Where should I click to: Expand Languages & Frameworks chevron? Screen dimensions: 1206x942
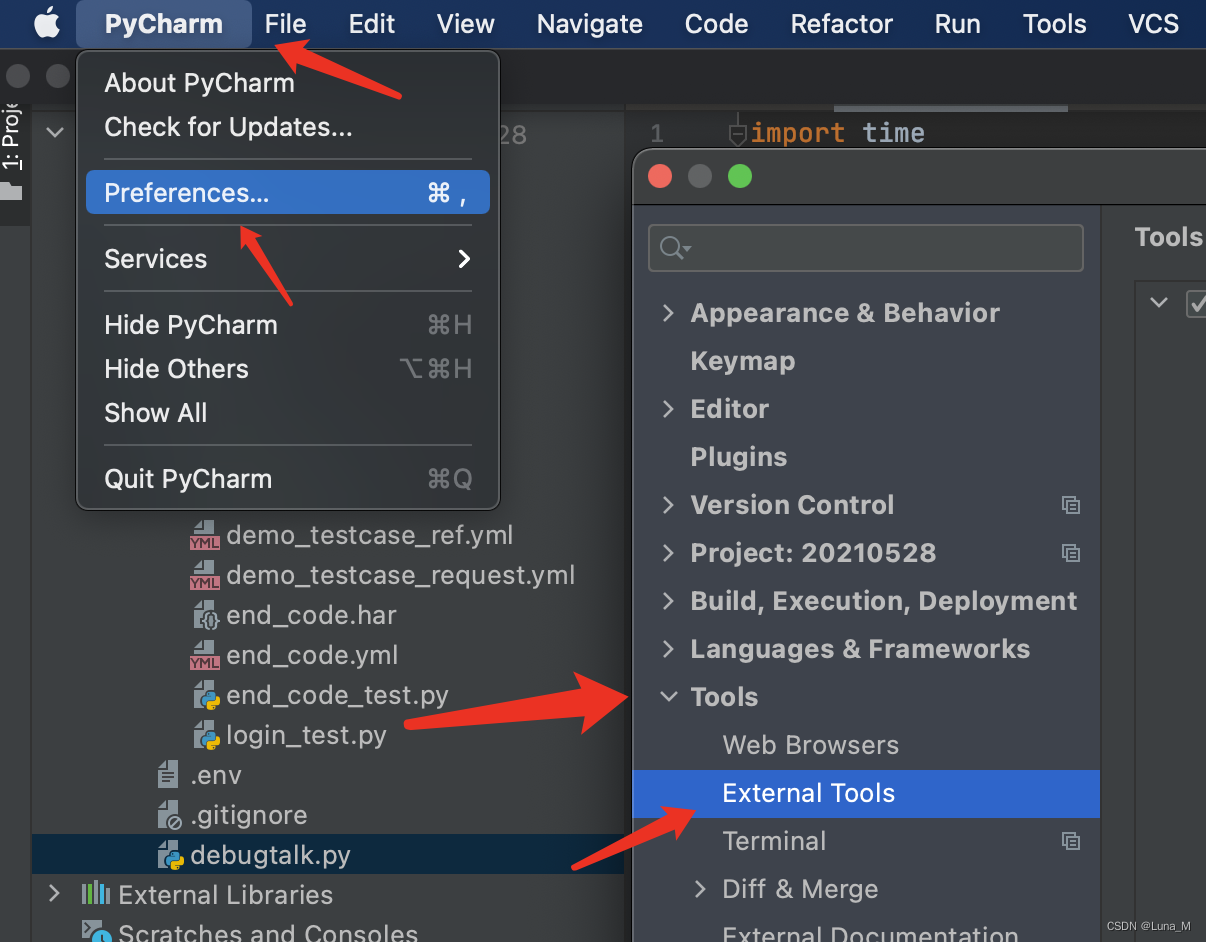(x=668, y=649)
